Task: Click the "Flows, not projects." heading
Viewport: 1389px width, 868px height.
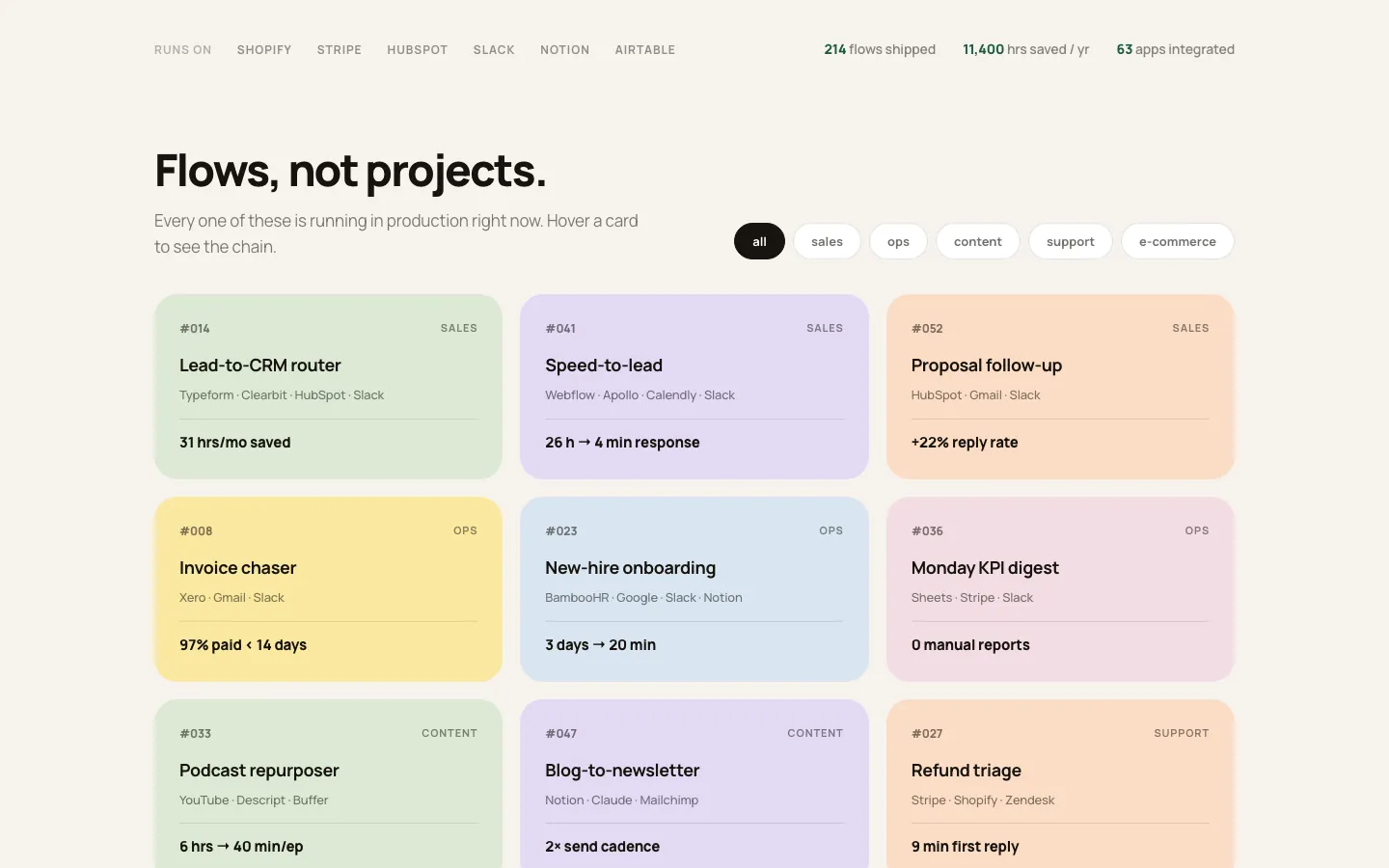Action: (x=350, y=171)
